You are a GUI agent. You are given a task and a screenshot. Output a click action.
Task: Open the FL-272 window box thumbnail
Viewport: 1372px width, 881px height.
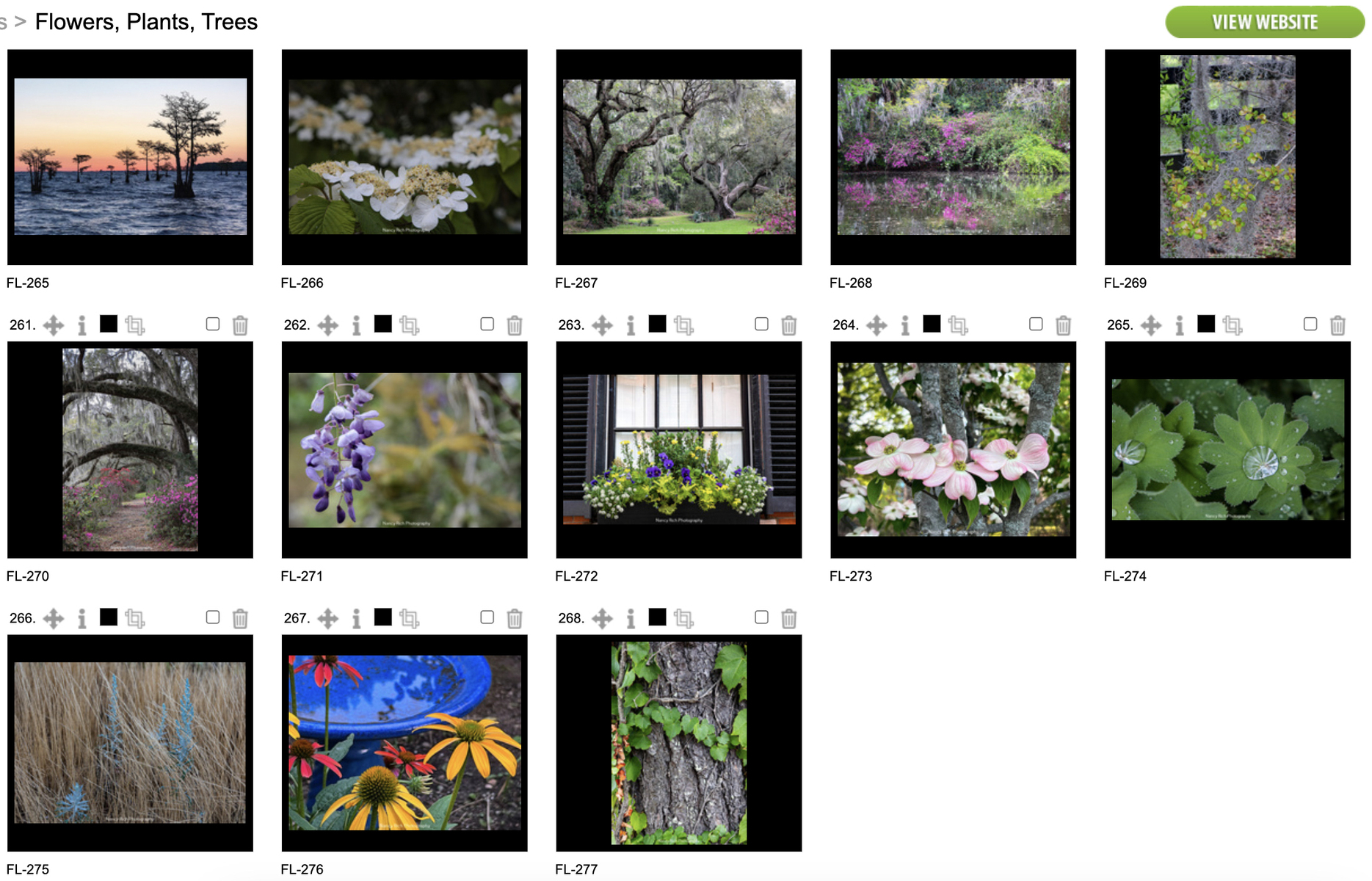(x=679, y=449)
